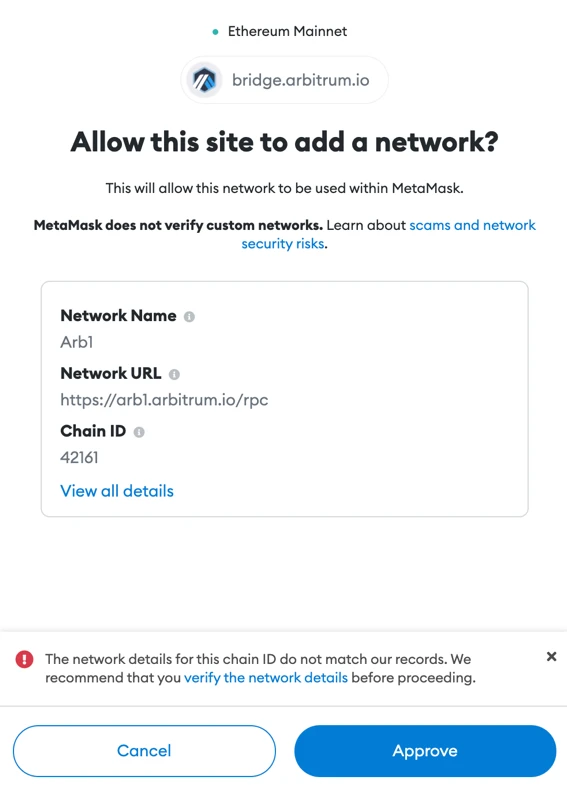Dismiss the chain ID warning banner
This screenshot has width=567, height=790.
[x=551, y=656]
